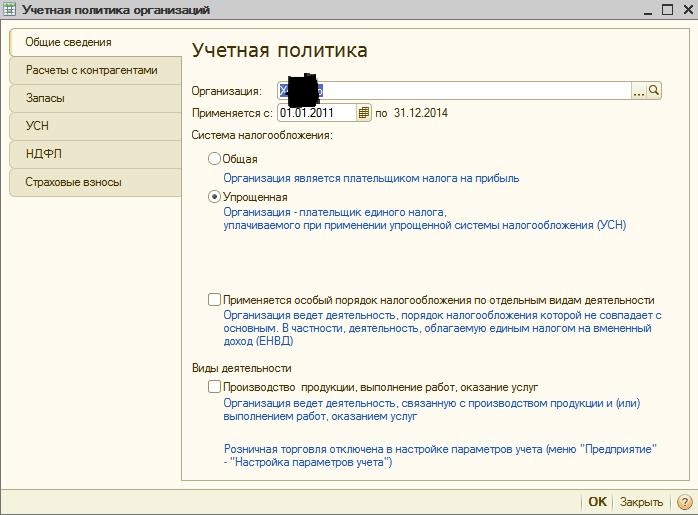Click the Закрыть button

pos(640,502)
